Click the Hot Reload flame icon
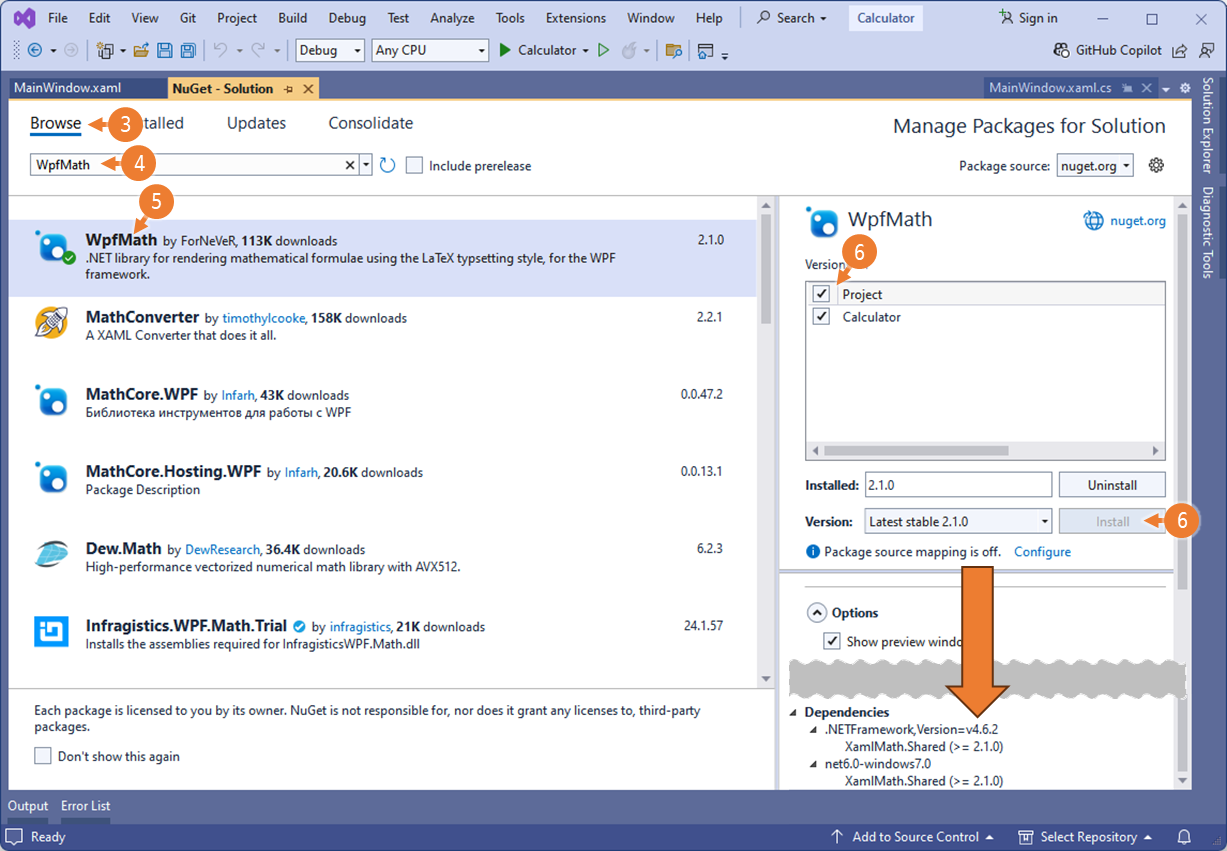 630,50
